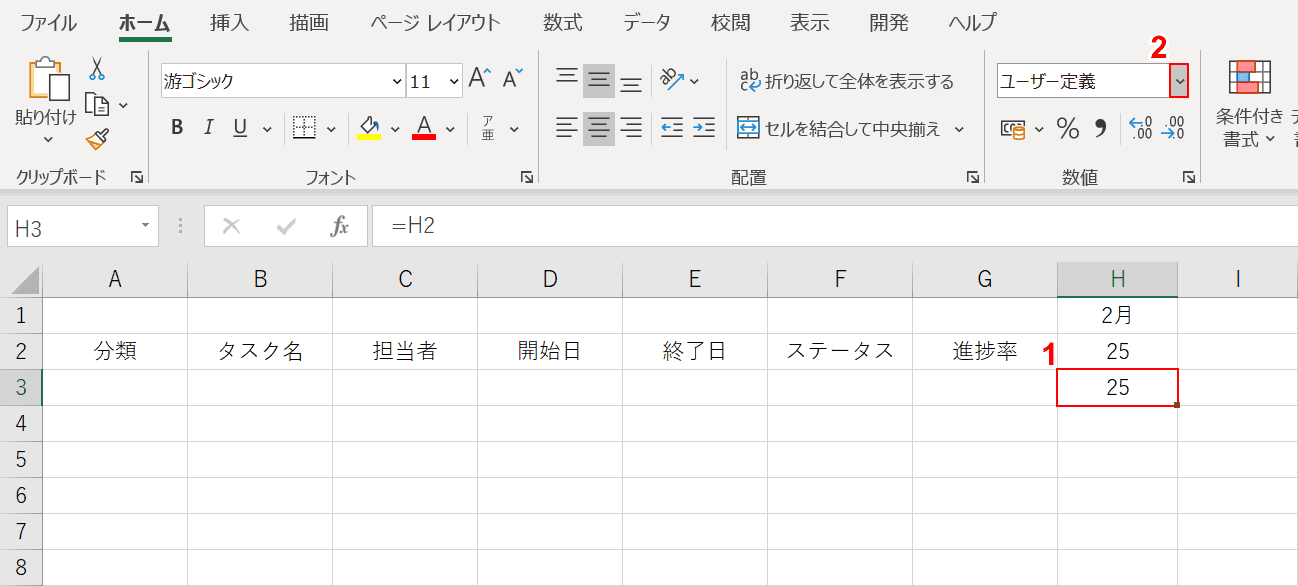
Task: Click セルを結合して中央揃え merge button
Action: point(839,128)
